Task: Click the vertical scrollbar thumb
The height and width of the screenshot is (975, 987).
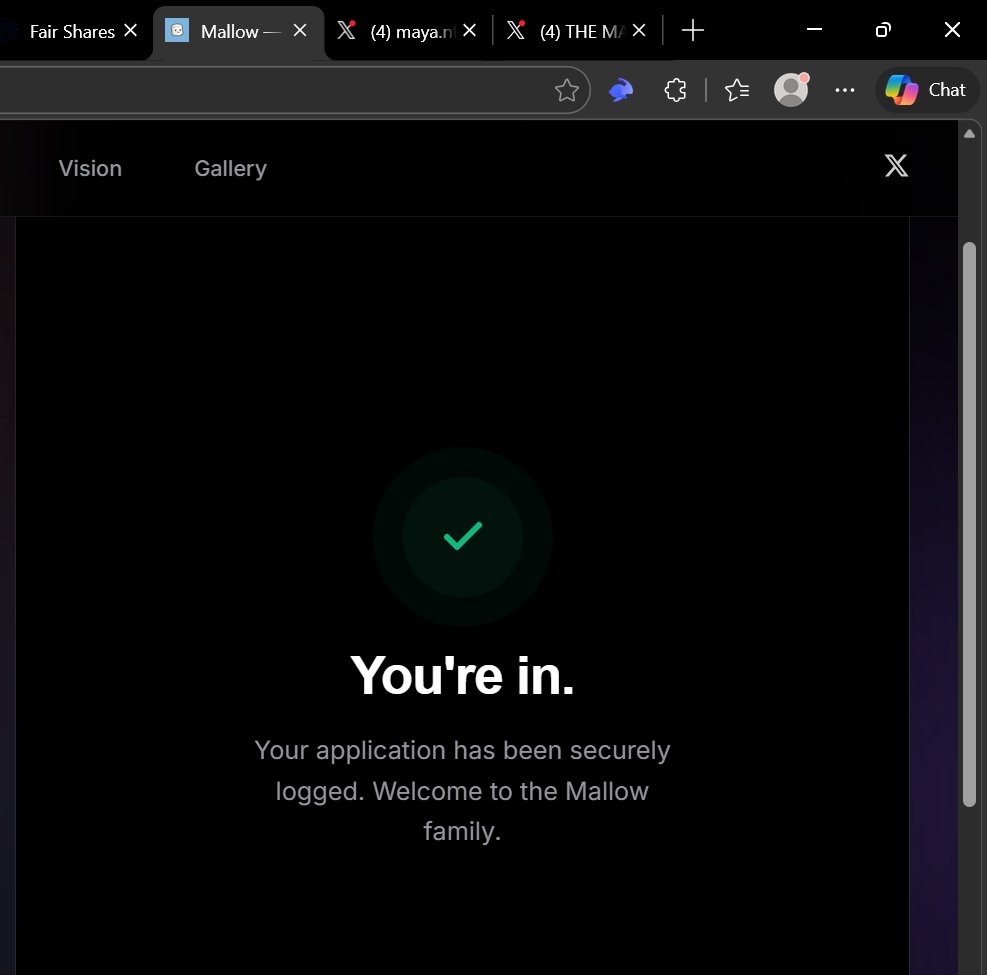Action: click(x=969, y=524)
